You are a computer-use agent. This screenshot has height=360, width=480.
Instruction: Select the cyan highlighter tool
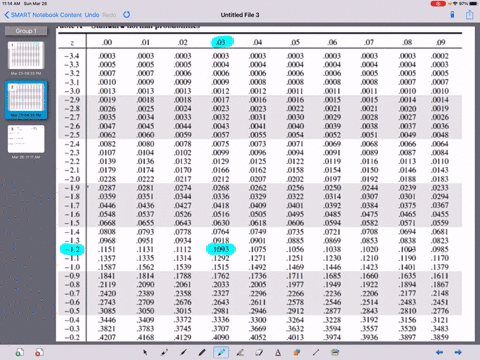[221, 352]
